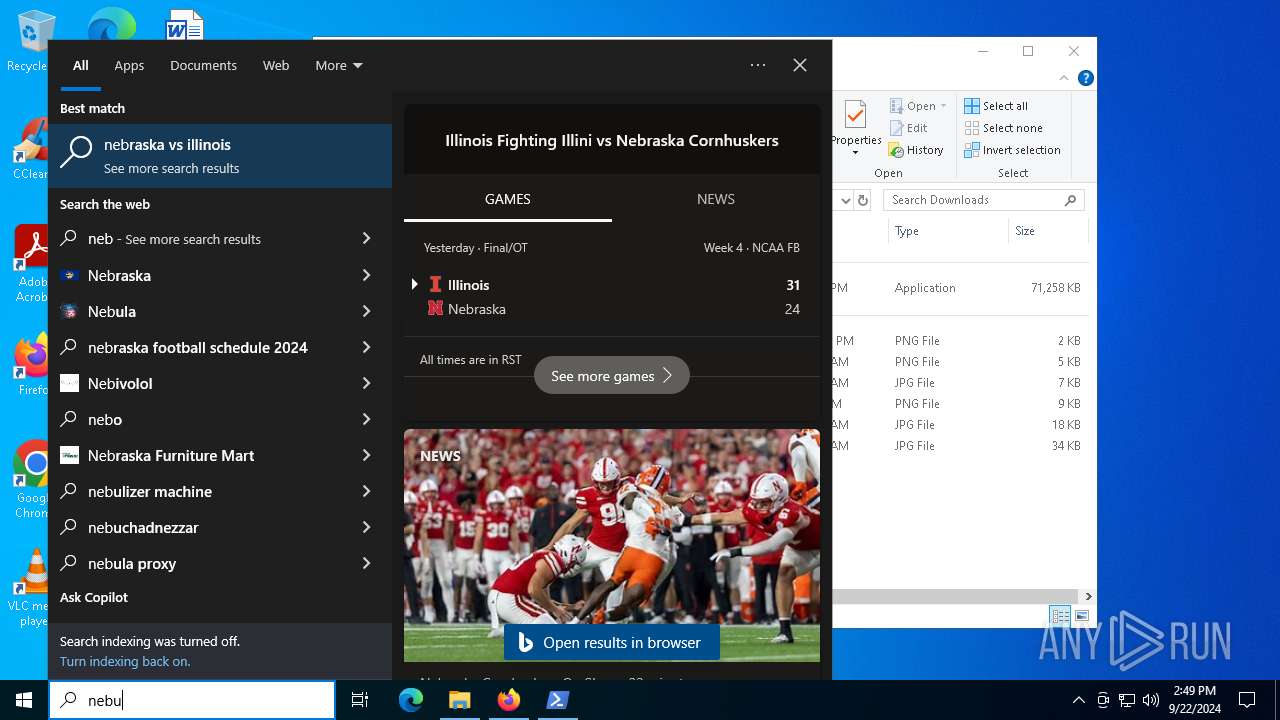The width and height of the screenshot is (1280, 720).
Task: Expand the Nebraska suggestion arrow
Action: pos(366,275)
